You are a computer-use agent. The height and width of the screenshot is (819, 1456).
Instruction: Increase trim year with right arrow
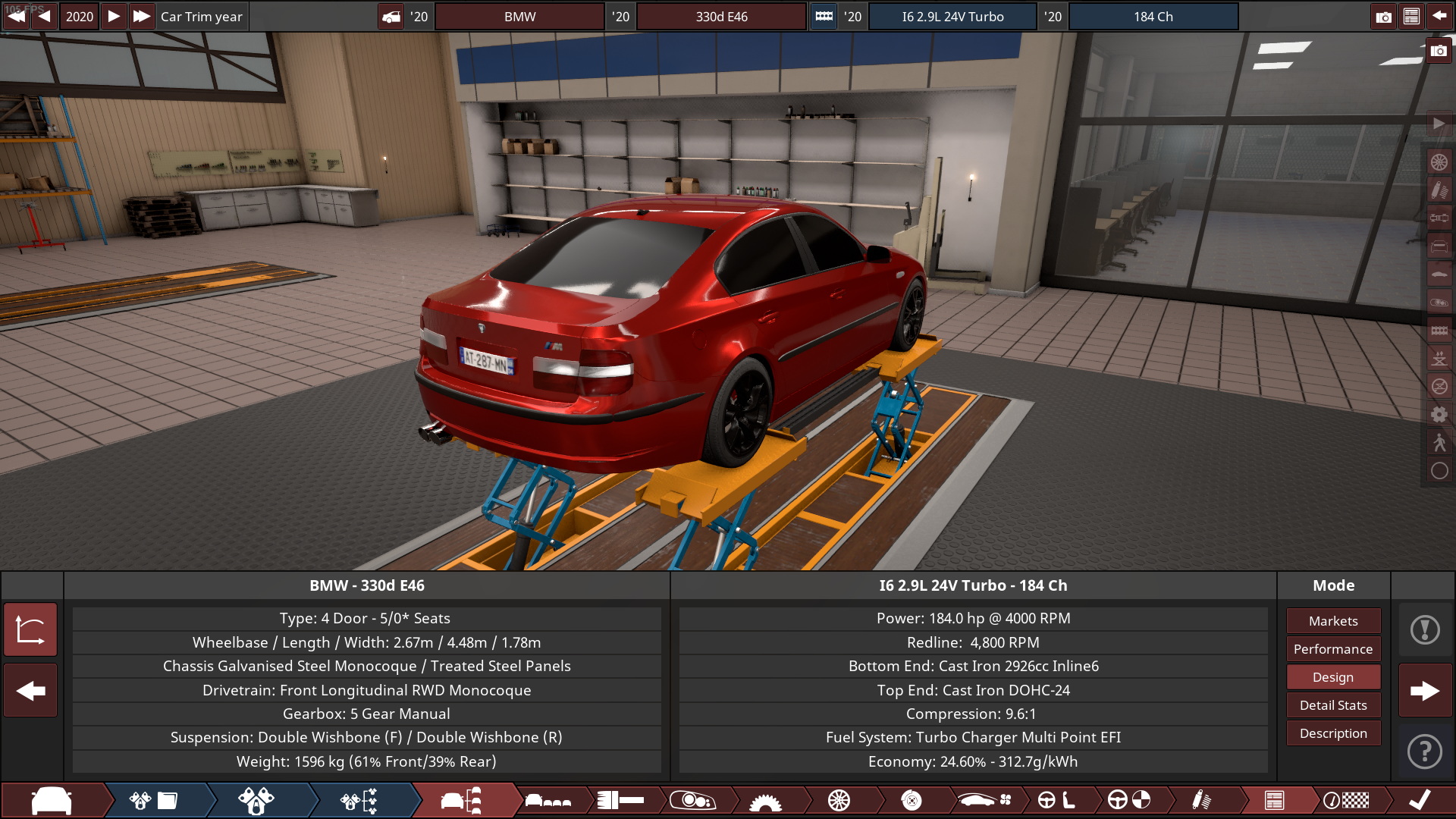point(113,16)
